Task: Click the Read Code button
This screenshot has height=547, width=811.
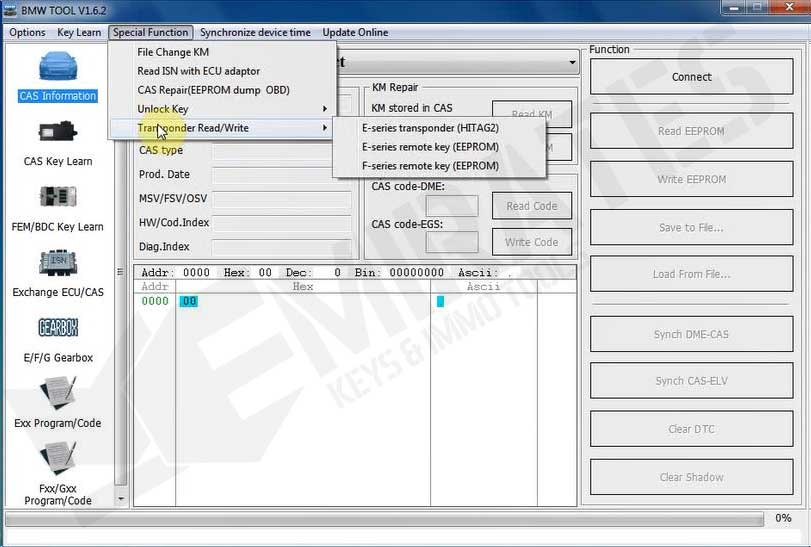Action: coord(532,206)
